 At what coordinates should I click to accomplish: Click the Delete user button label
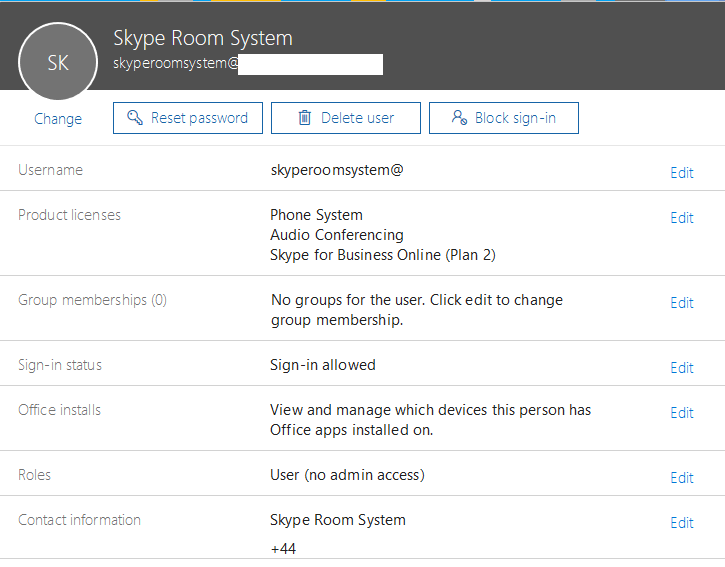click(357, 118)
